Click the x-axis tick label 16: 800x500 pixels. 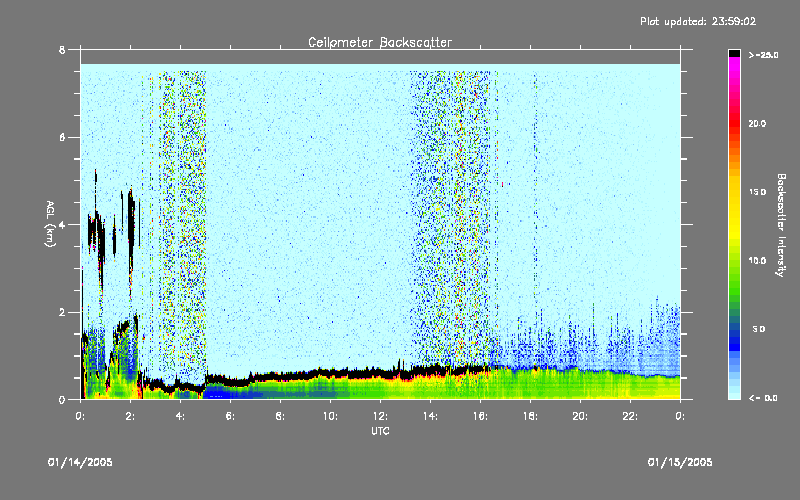480,416
